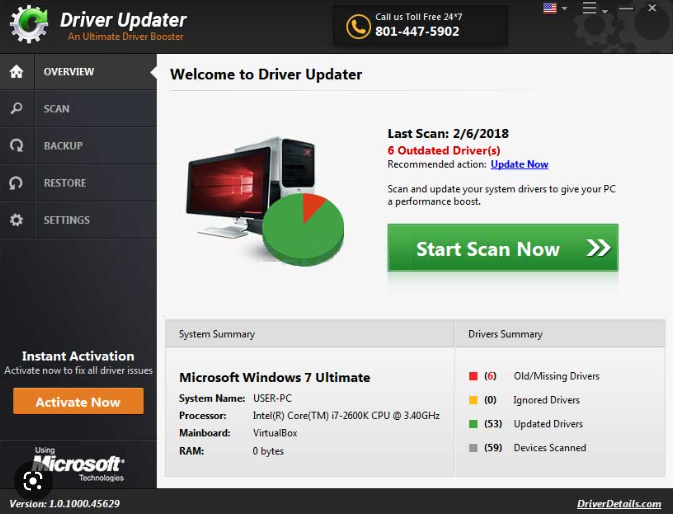Click the Driver Updater gear logo

[29, 24]
